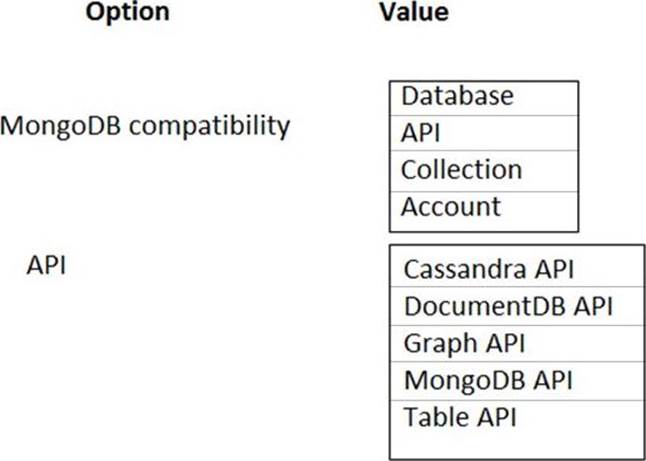Image resolution: width=646 pixels, height=461 pixels.
Task: Select DocumentDB API option
Action: pyautogui.click(x=507, y=306)
